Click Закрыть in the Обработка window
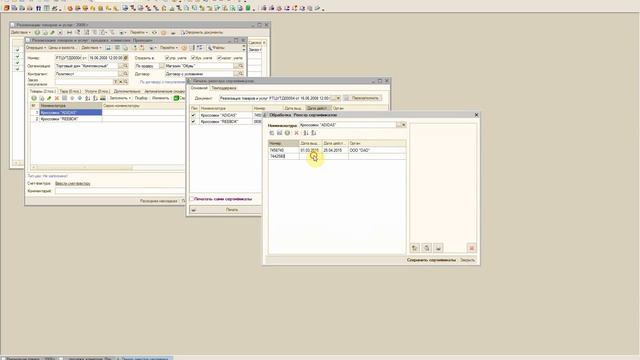640x360 pixels. (468, 260)
